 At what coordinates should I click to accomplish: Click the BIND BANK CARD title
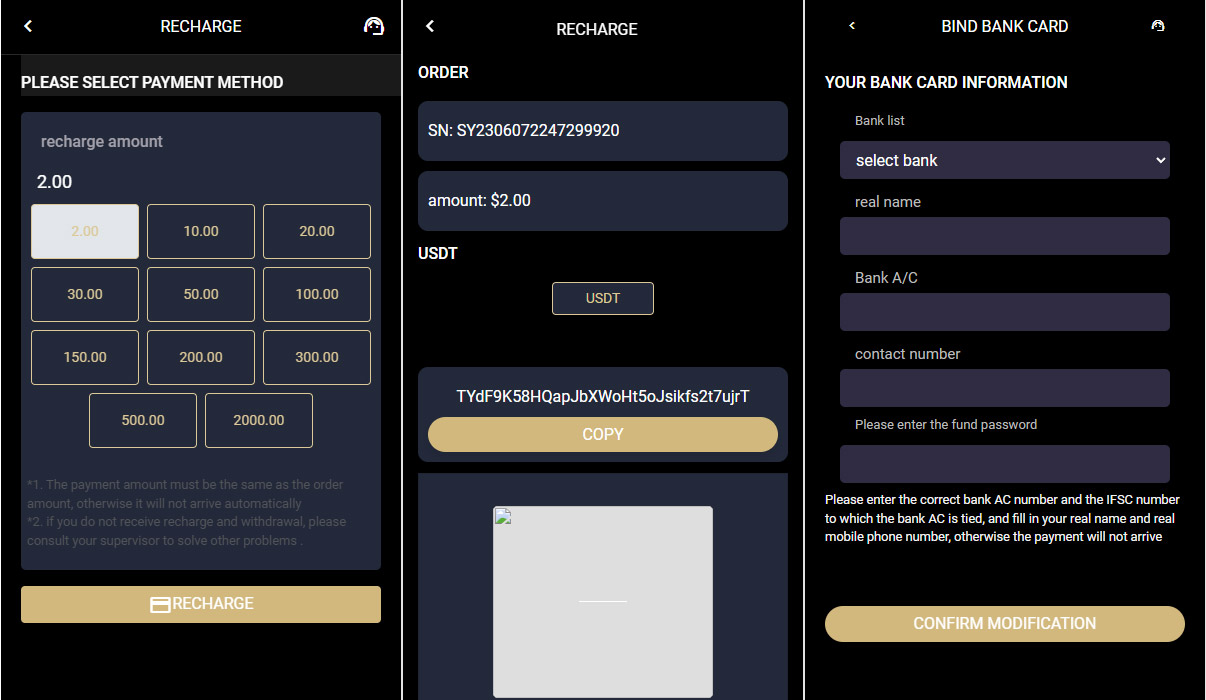click(x=1005, y=26)
